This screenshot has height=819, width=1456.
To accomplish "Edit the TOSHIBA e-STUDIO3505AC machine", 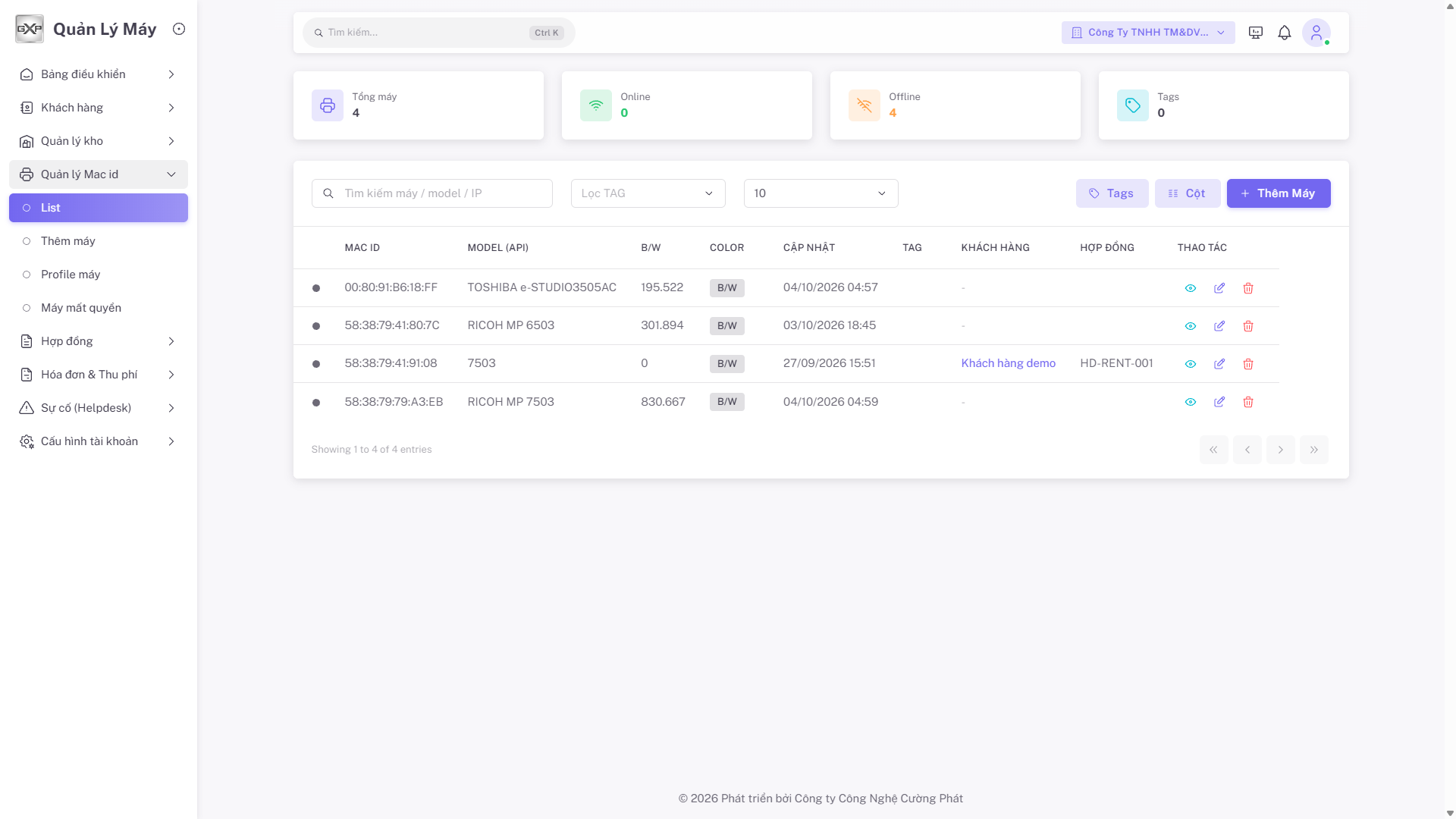I will [1219, 288].
